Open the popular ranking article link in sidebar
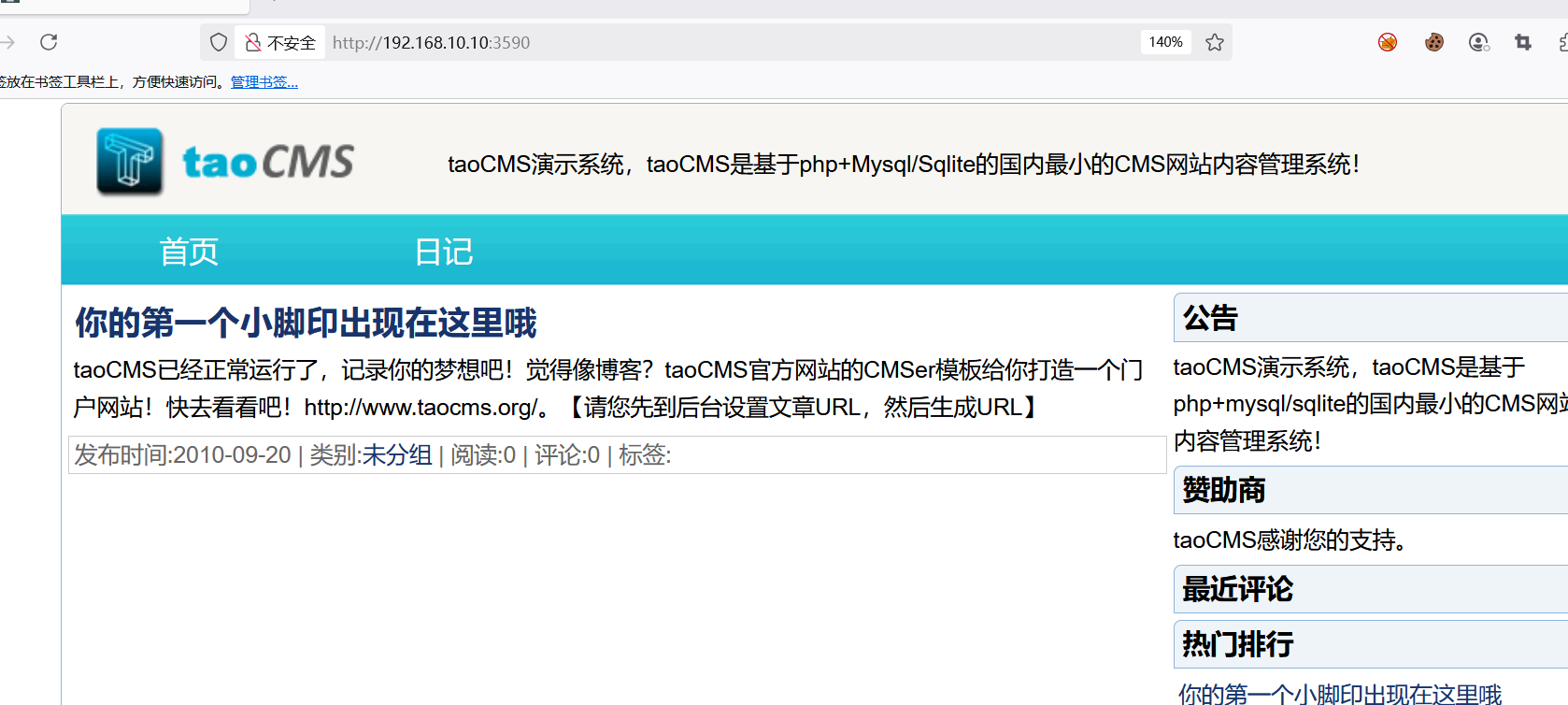Viewport: 1568px width, 705px height. [x=1340, y=694]
